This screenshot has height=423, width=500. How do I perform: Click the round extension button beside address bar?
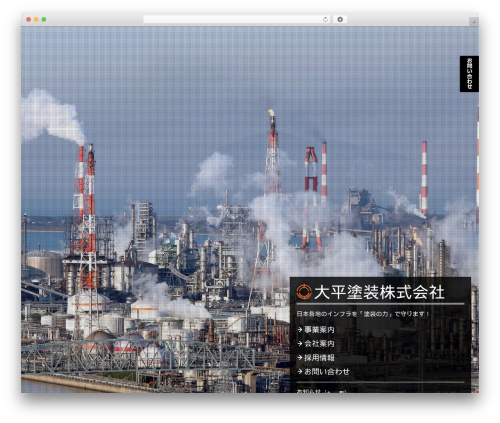pyautogui.click(x=340, y=20)
